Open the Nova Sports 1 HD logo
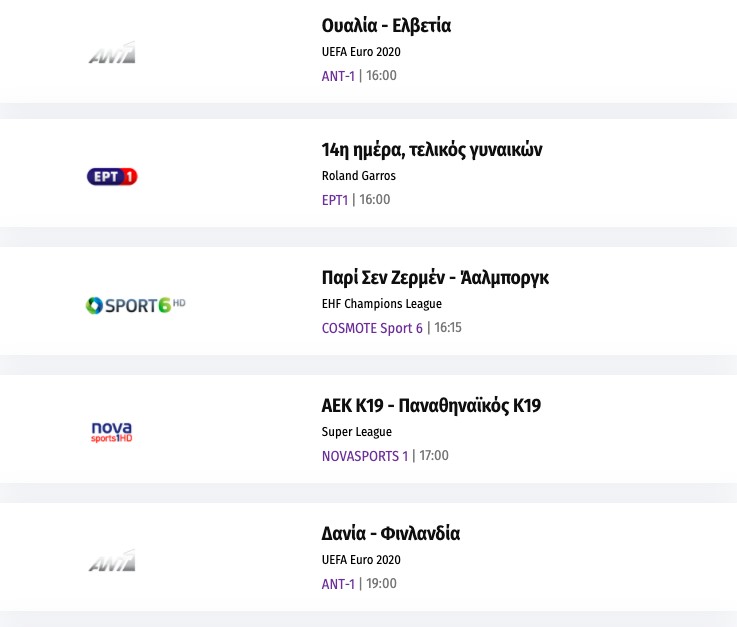Viewport: 737px width, 627px height. (x=111, y=432)
